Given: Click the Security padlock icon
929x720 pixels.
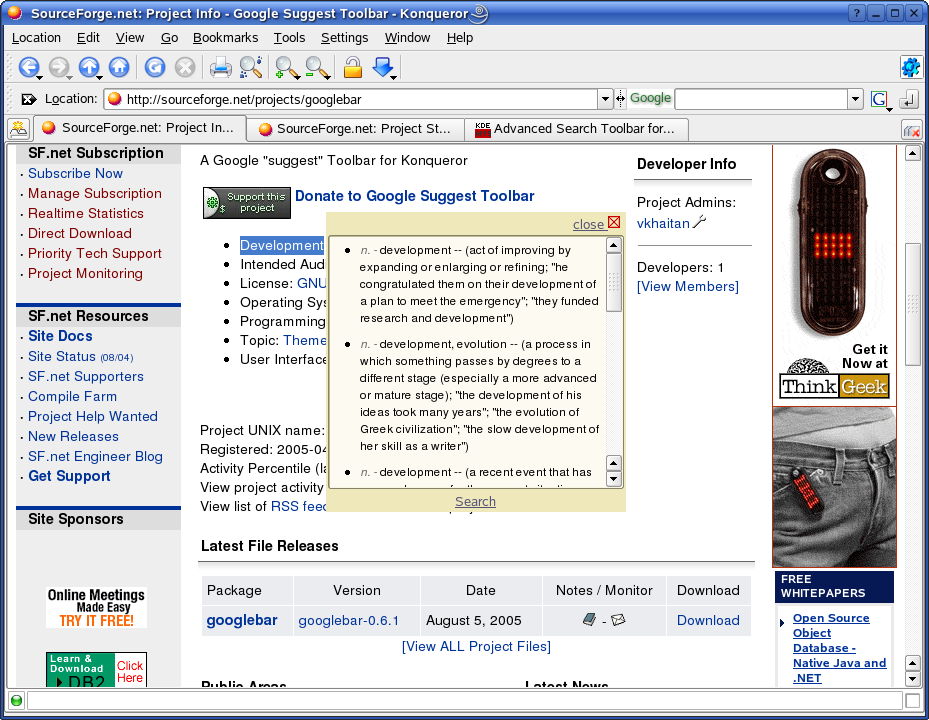Looking at the screenshot, I should [353, 67].
